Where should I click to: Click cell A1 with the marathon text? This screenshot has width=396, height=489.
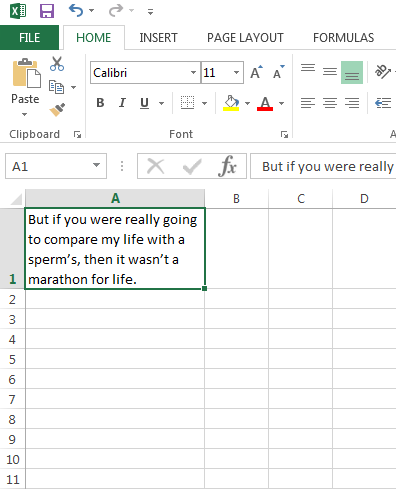pos(115,249)
